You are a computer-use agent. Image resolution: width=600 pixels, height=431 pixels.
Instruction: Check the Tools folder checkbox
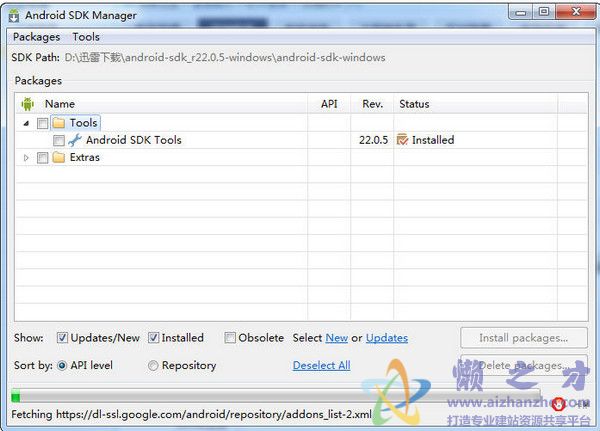pos(42,123)
